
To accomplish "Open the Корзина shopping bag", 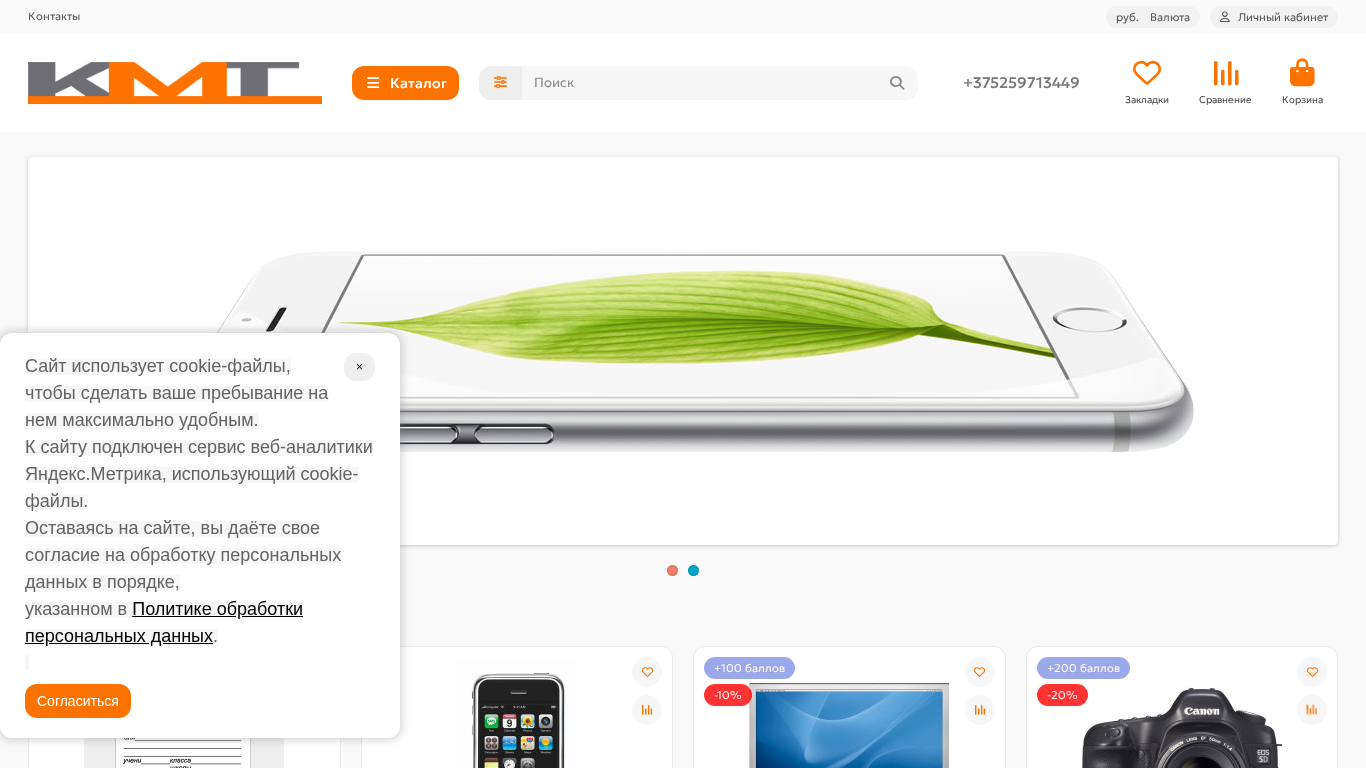I will [x=1302, y=73].
